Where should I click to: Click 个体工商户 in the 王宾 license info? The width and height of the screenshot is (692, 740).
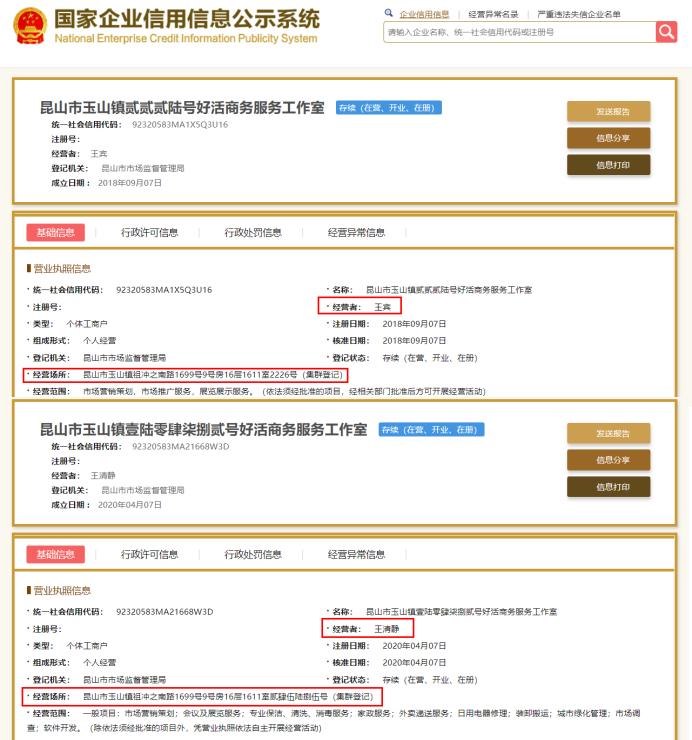pyautogui.click(x=87, y=324)
